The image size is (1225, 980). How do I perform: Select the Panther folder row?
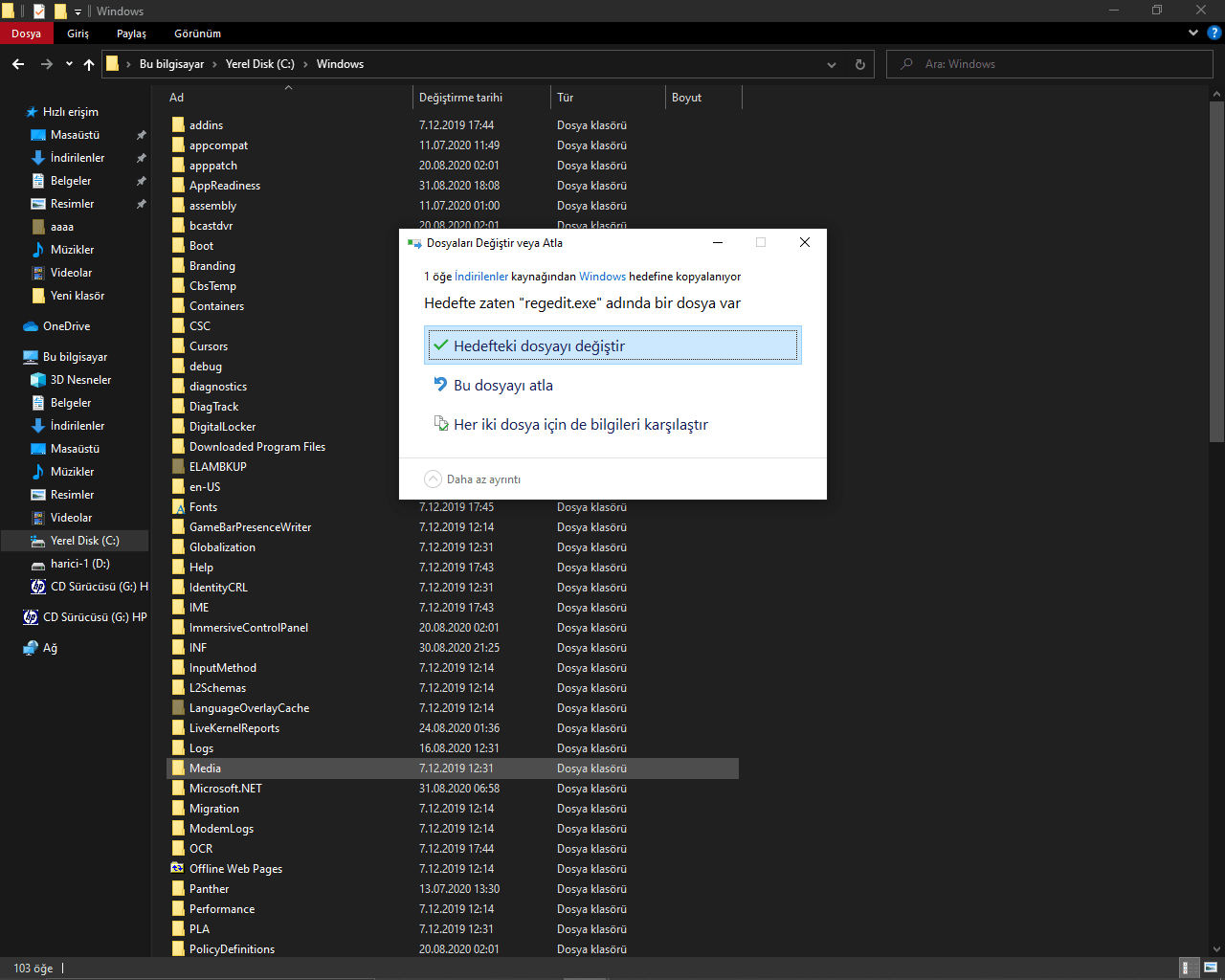coord(453,889)
